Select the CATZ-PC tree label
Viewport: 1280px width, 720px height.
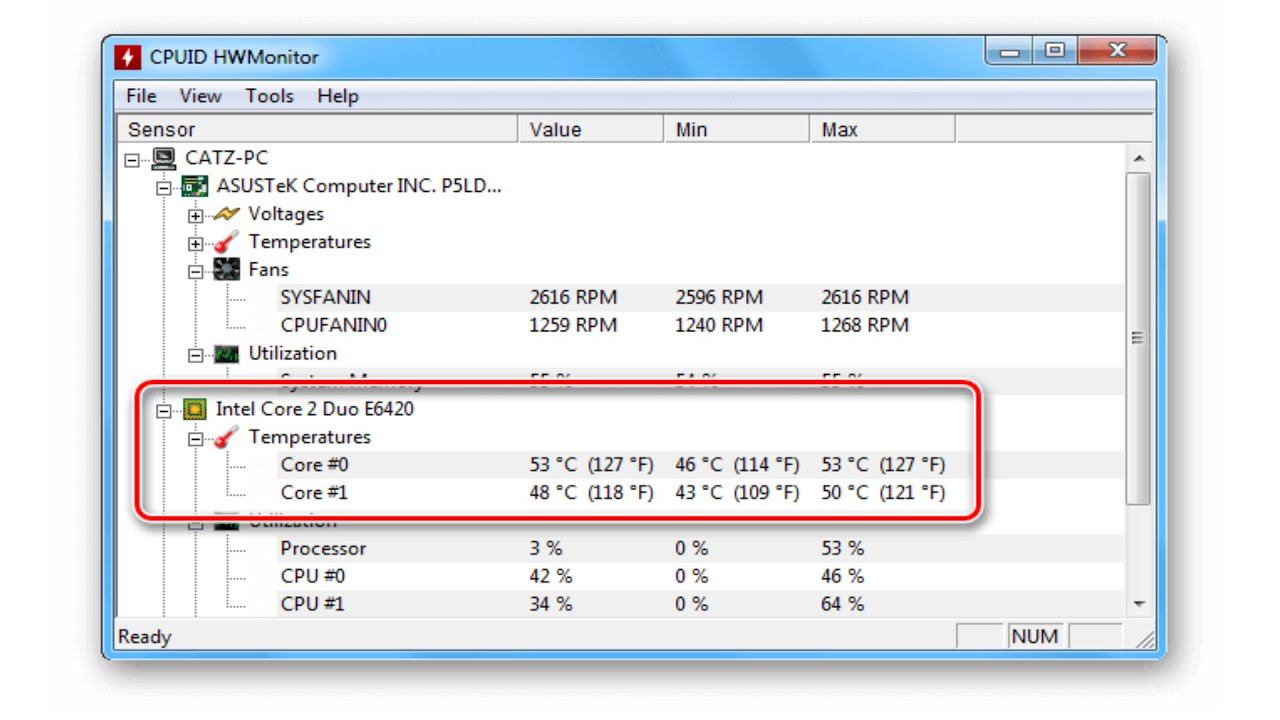[x=227, y=158]
